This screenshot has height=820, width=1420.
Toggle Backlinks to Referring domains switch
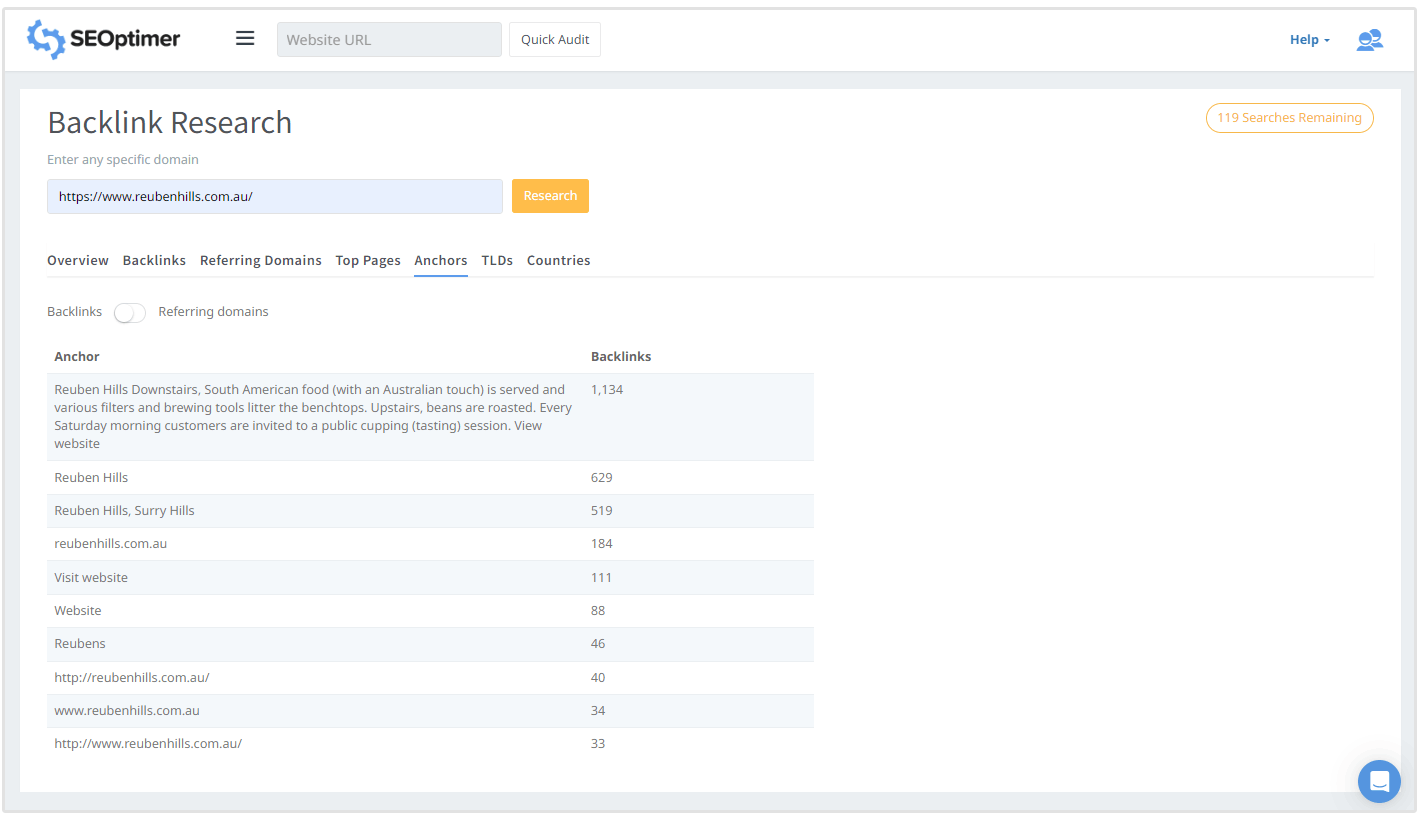pos(130,313)
